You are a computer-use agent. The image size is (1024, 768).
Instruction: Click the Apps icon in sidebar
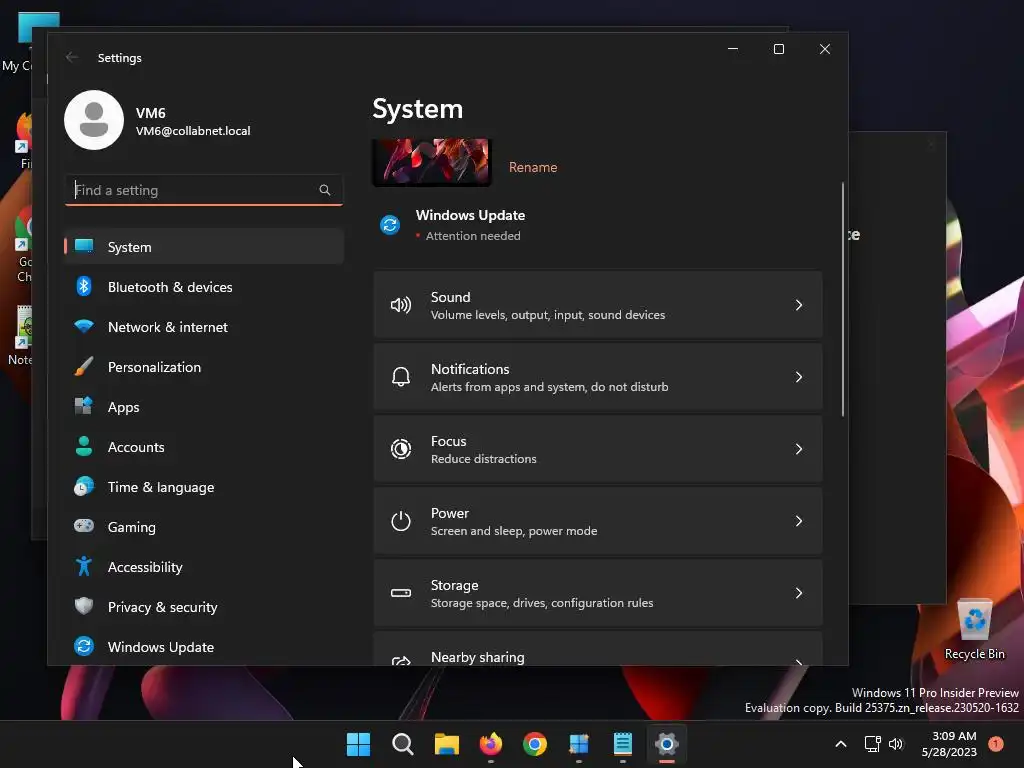[x=84, y=406]
